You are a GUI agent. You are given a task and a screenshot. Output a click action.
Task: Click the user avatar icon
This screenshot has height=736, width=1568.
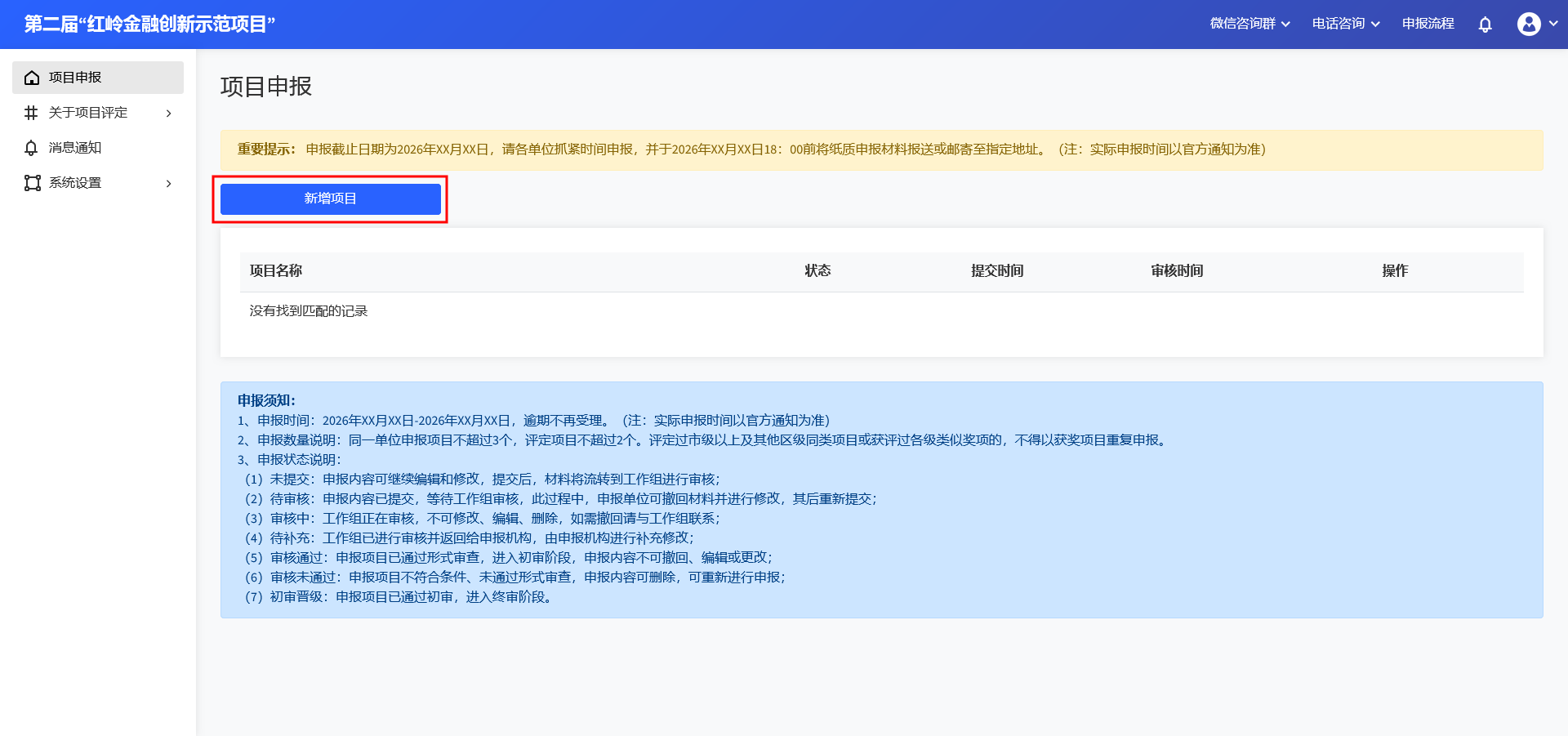pyautogui.click(x=1529, y=25)
